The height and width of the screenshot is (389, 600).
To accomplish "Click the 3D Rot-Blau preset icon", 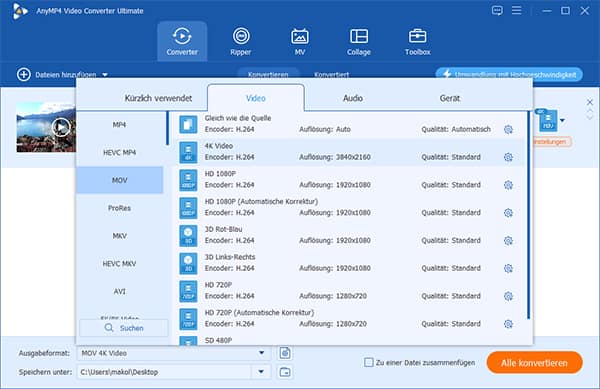I will pos(188,236).
